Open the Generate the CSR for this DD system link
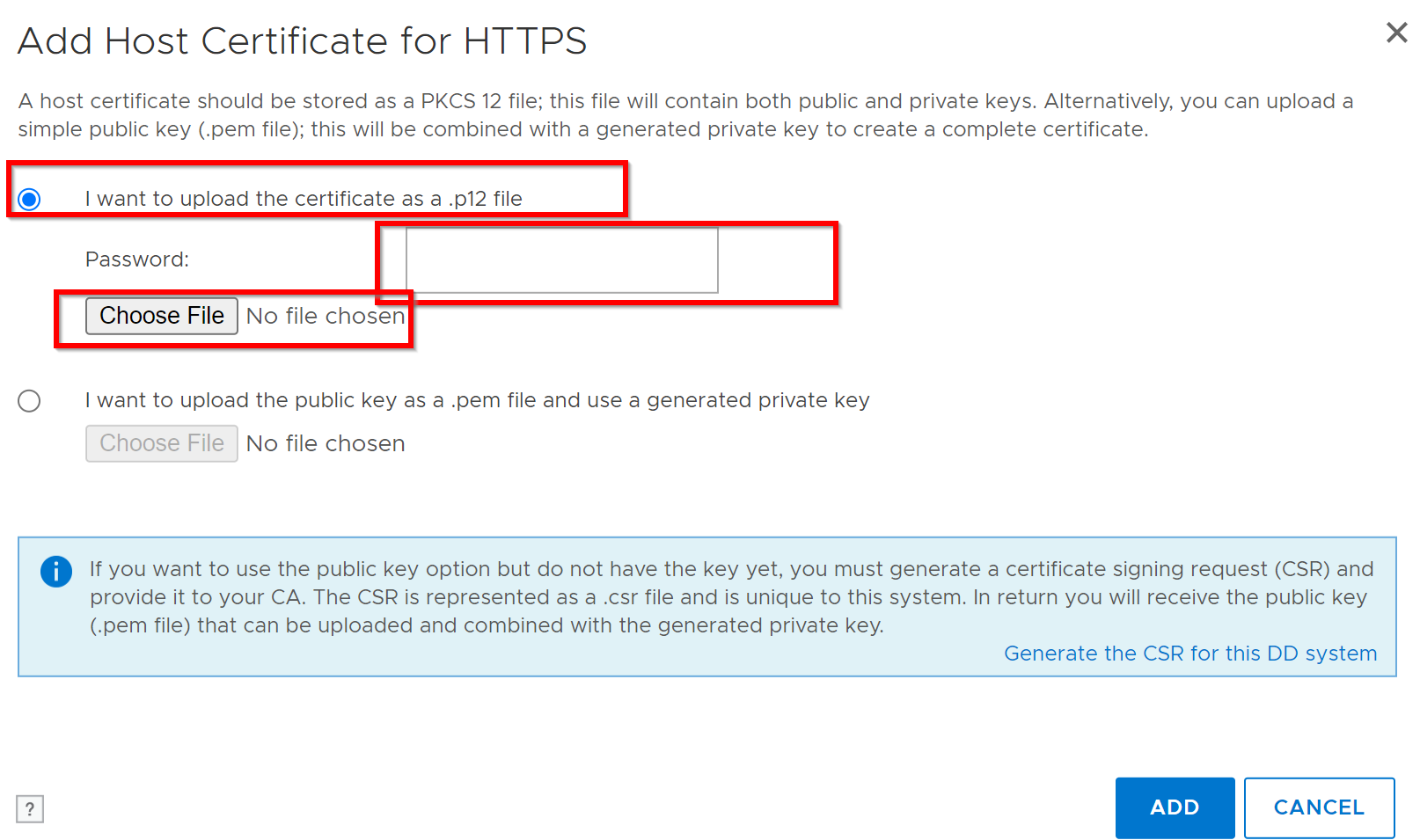The image size is (1420, 840). 1190,654
